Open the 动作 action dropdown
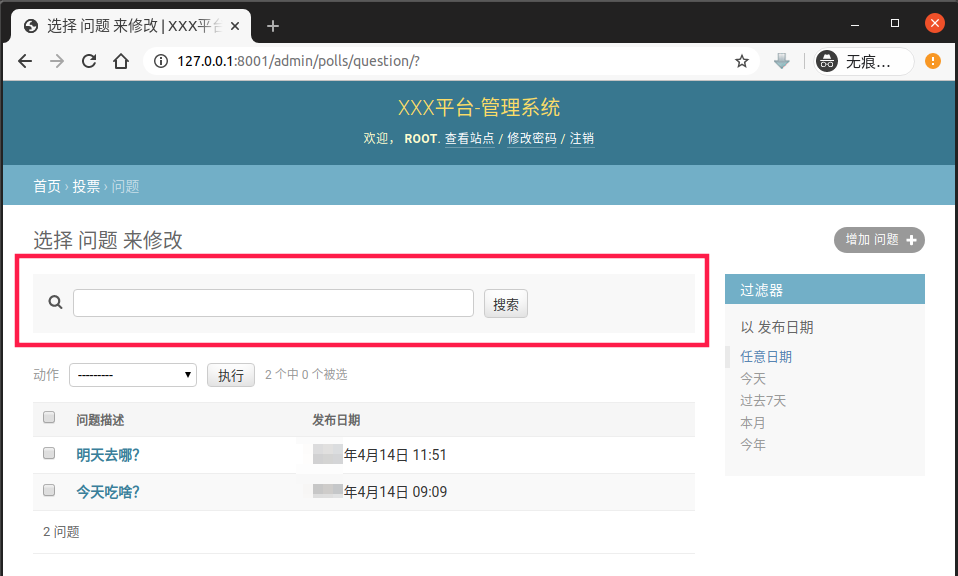The width and height of the screenshot is (958, 576). coord(132,375)
